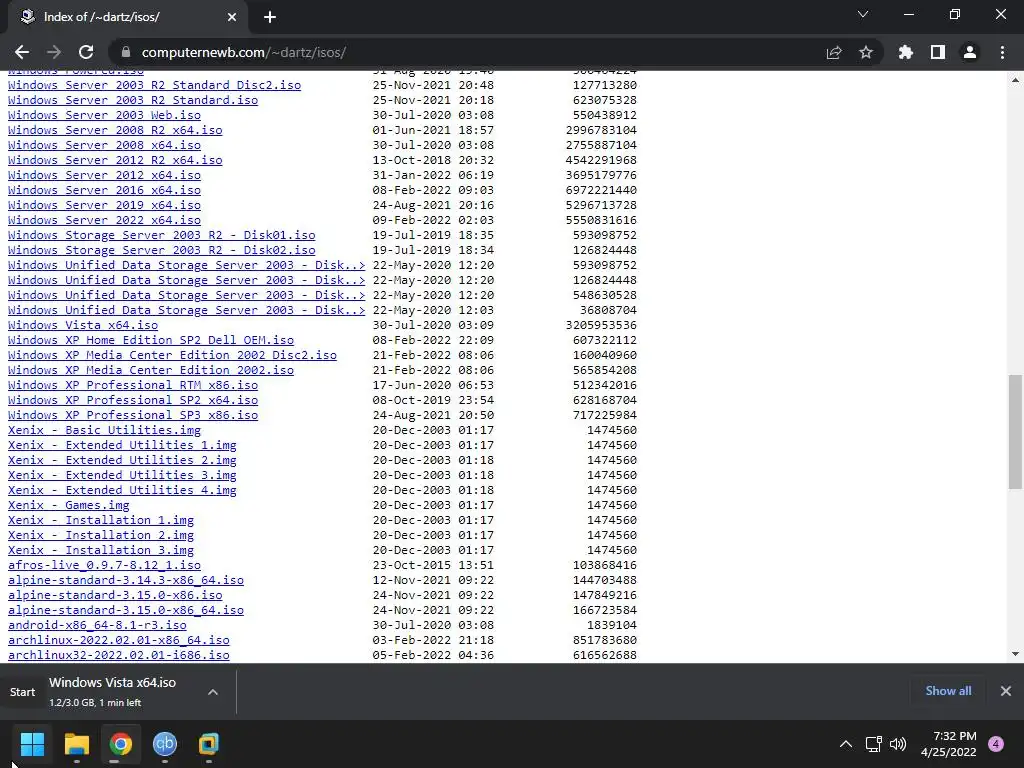The width and height of the screenshot is (1024, 768).
Task: Download Windows Server 2003 R2 Standard Disc2.iso
Action: click(154, 85)
